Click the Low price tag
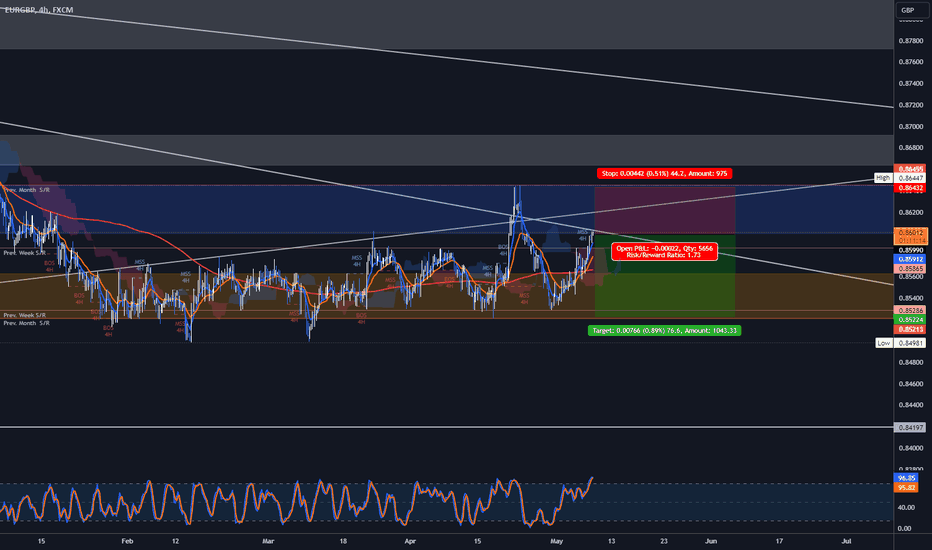The image size is (932, 550). [x=884, y=343]
